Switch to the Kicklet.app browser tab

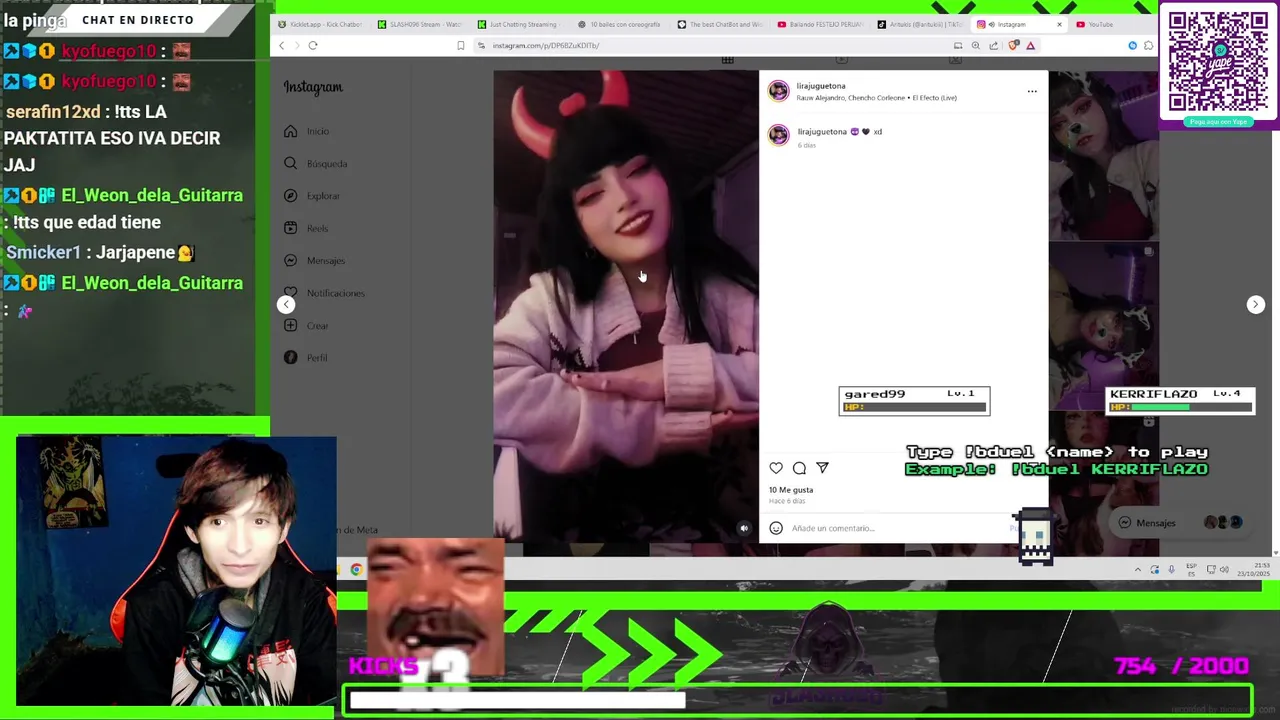(320, 24)
